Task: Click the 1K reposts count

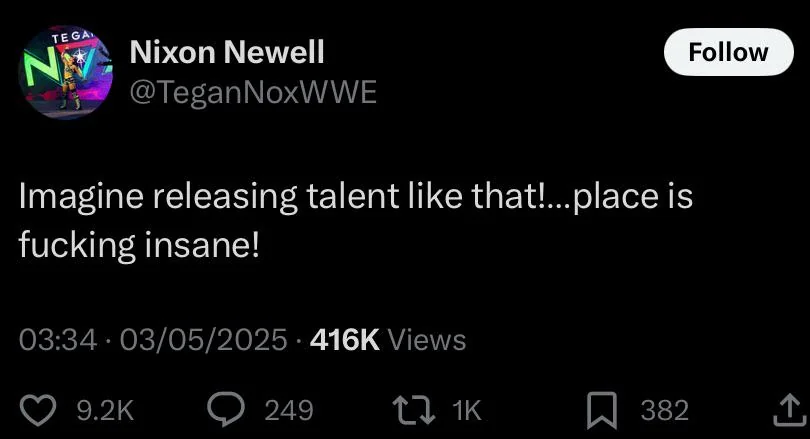Action: click(467, 410)
